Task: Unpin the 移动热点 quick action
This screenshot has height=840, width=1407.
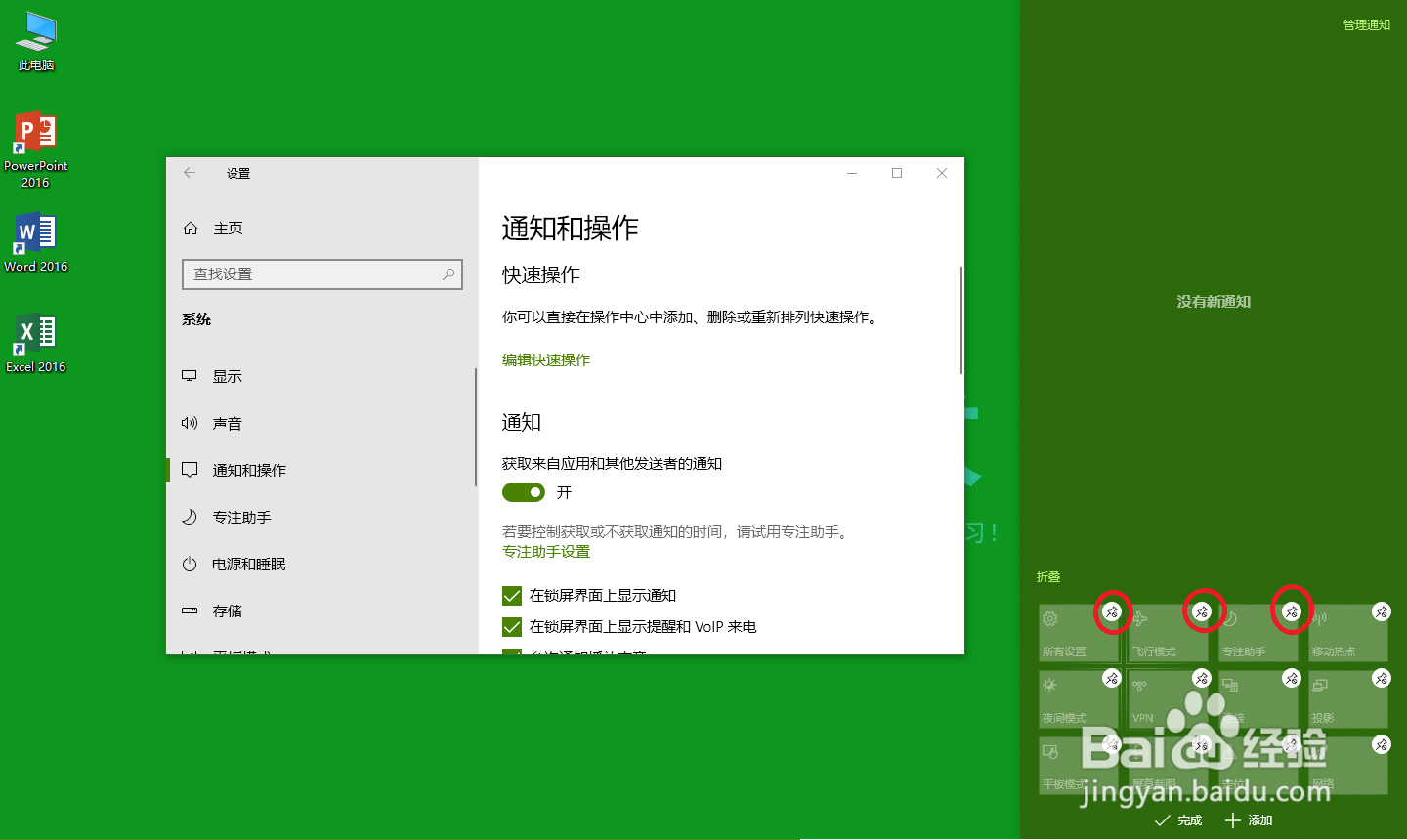Action: point(1382,611)
